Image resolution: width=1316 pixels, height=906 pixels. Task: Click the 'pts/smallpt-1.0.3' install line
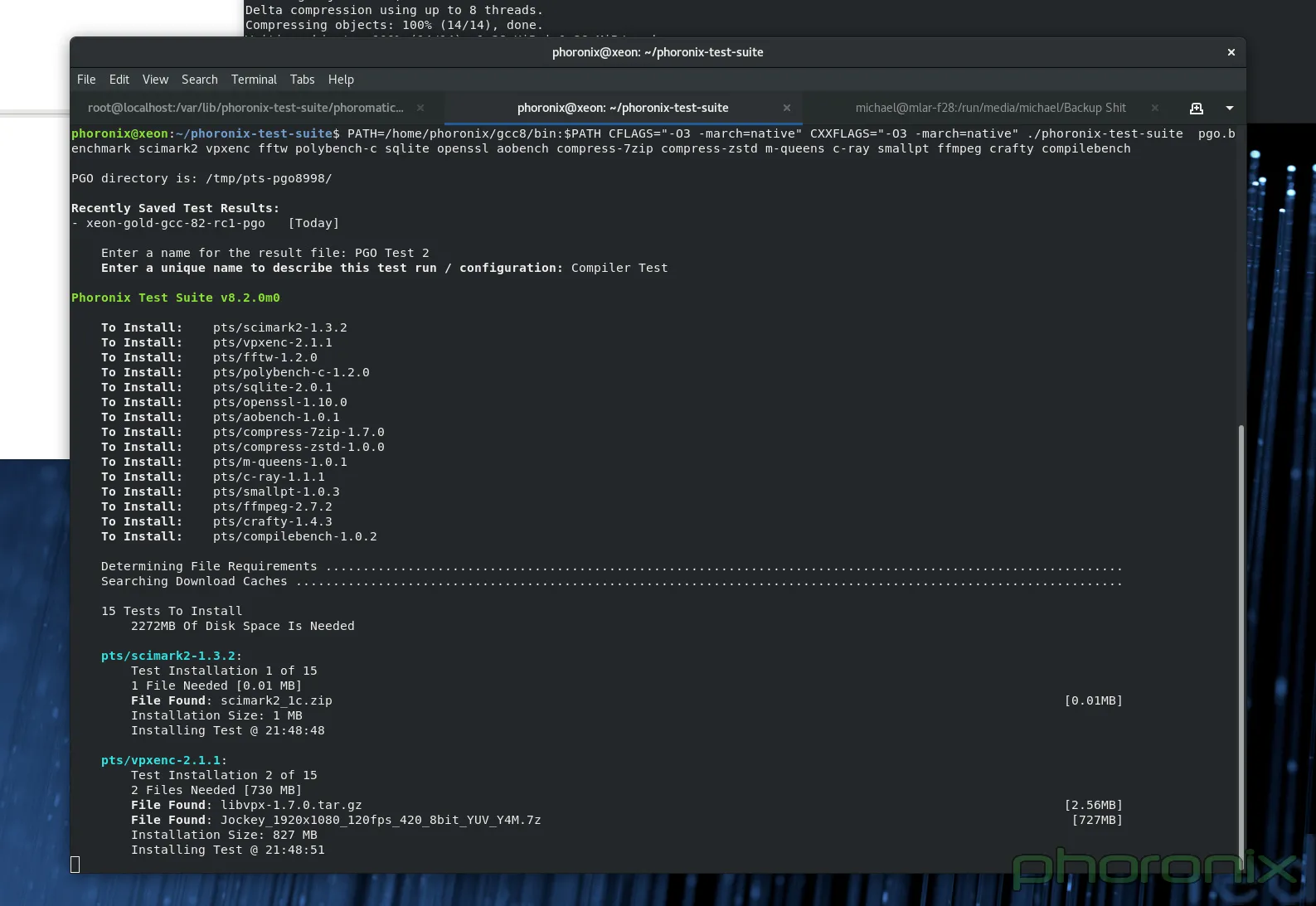click(221, 492)
